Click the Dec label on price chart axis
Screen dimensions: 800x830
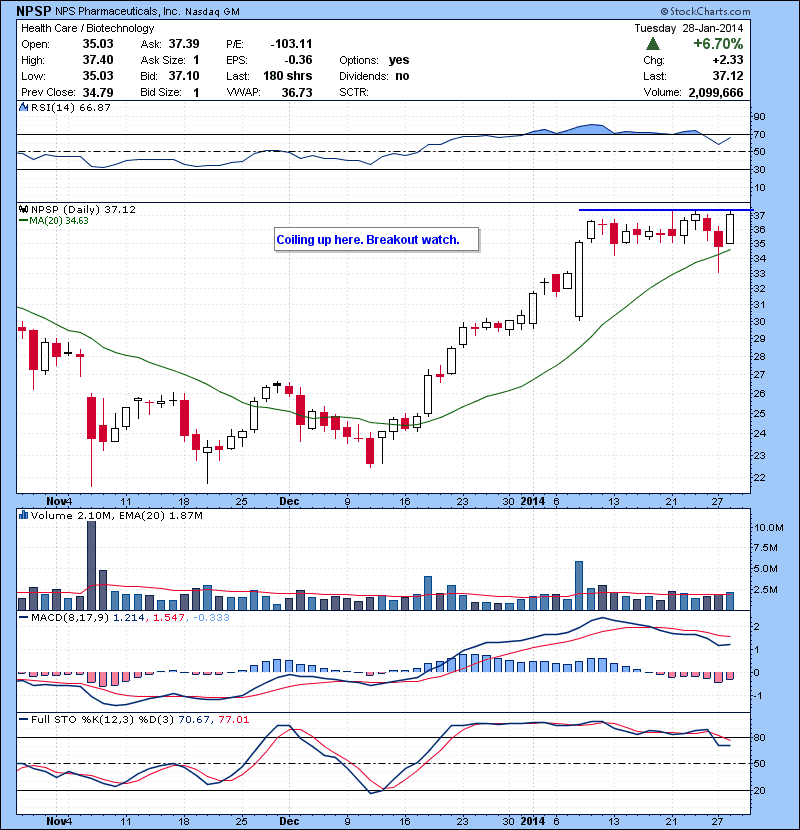point(289,501)
